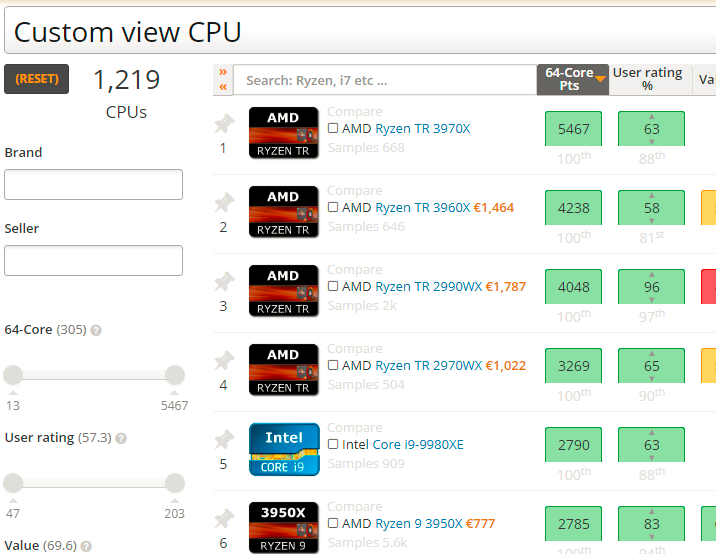Tick the compare checkbox for Core i9-9980XE

pos(333,444)
